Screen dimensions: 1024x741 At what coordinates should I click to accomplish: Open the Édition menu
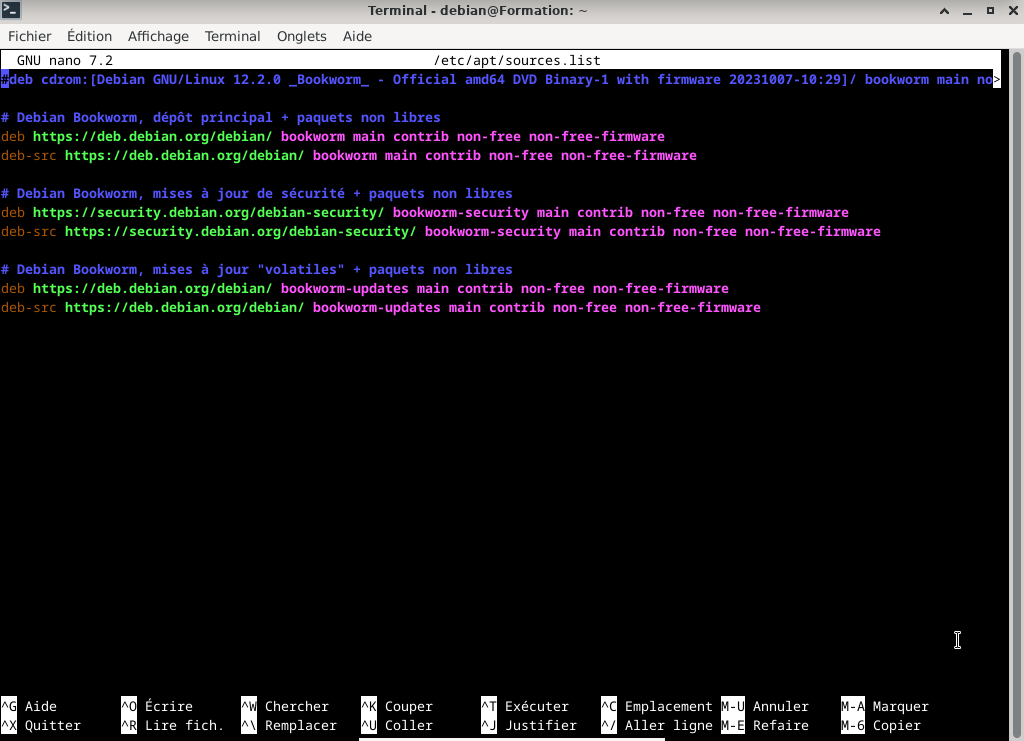pos(89,37)
